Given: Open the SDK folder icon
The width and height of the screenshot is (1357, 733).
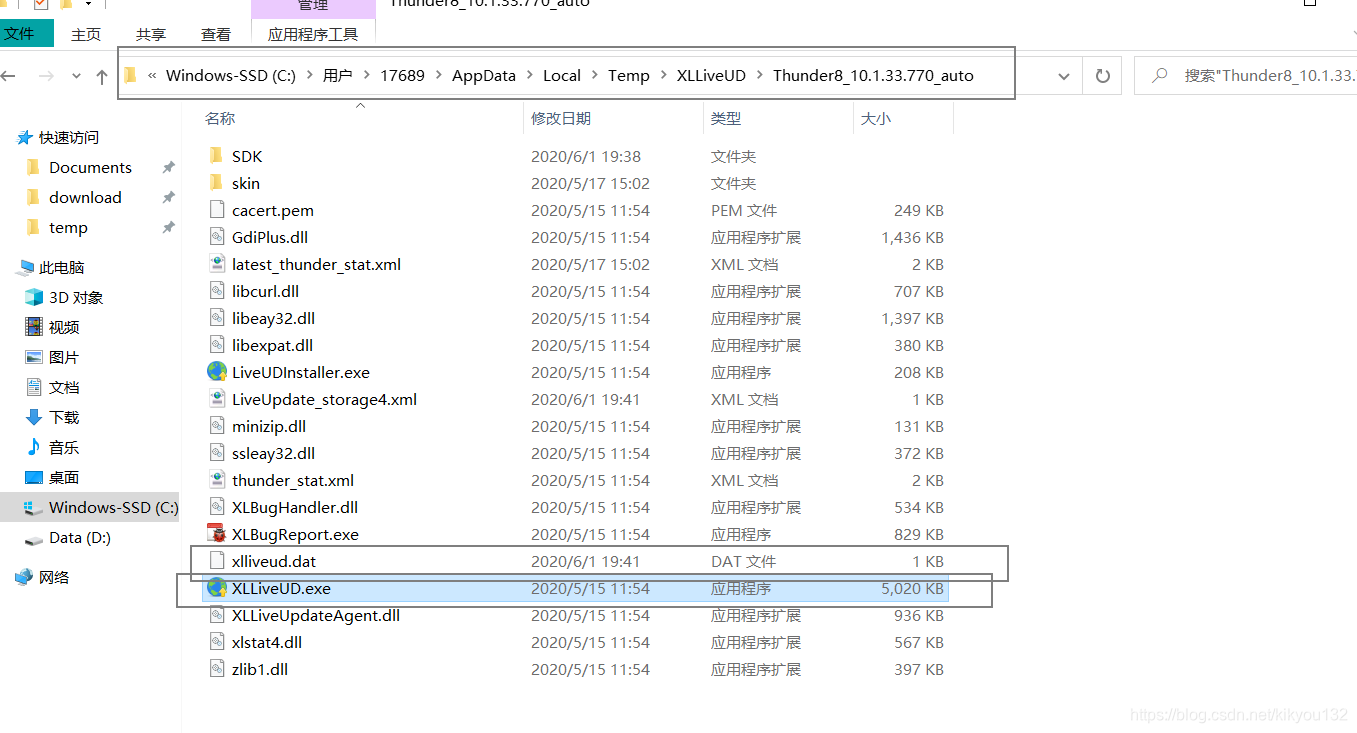Looking at the screenshot, I should click(x=216, y=156).
